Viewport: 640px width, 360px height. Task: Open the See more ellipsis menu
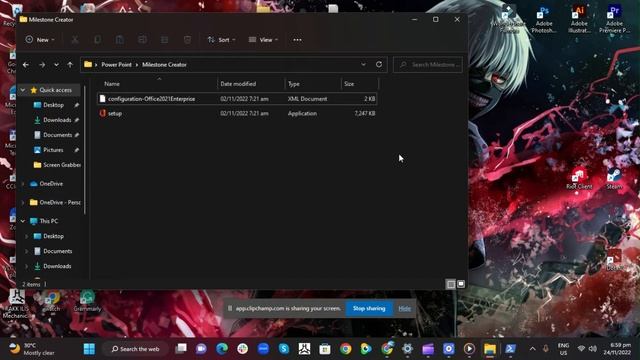(x=297, y=40)
